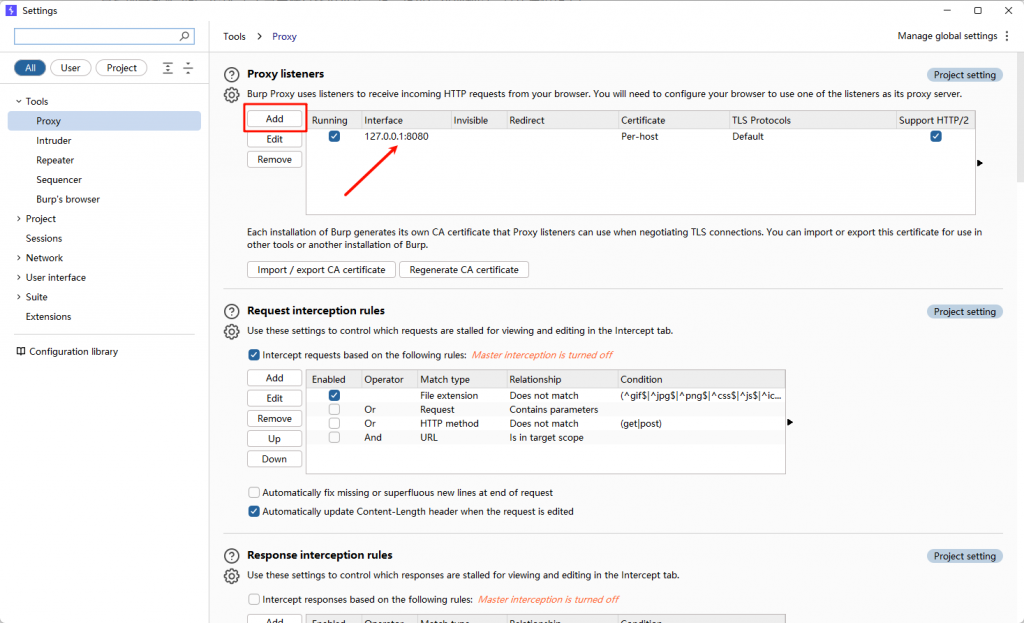
Task: Select the All settings filter
Action: pyautogui.click(x=30, y=68)
